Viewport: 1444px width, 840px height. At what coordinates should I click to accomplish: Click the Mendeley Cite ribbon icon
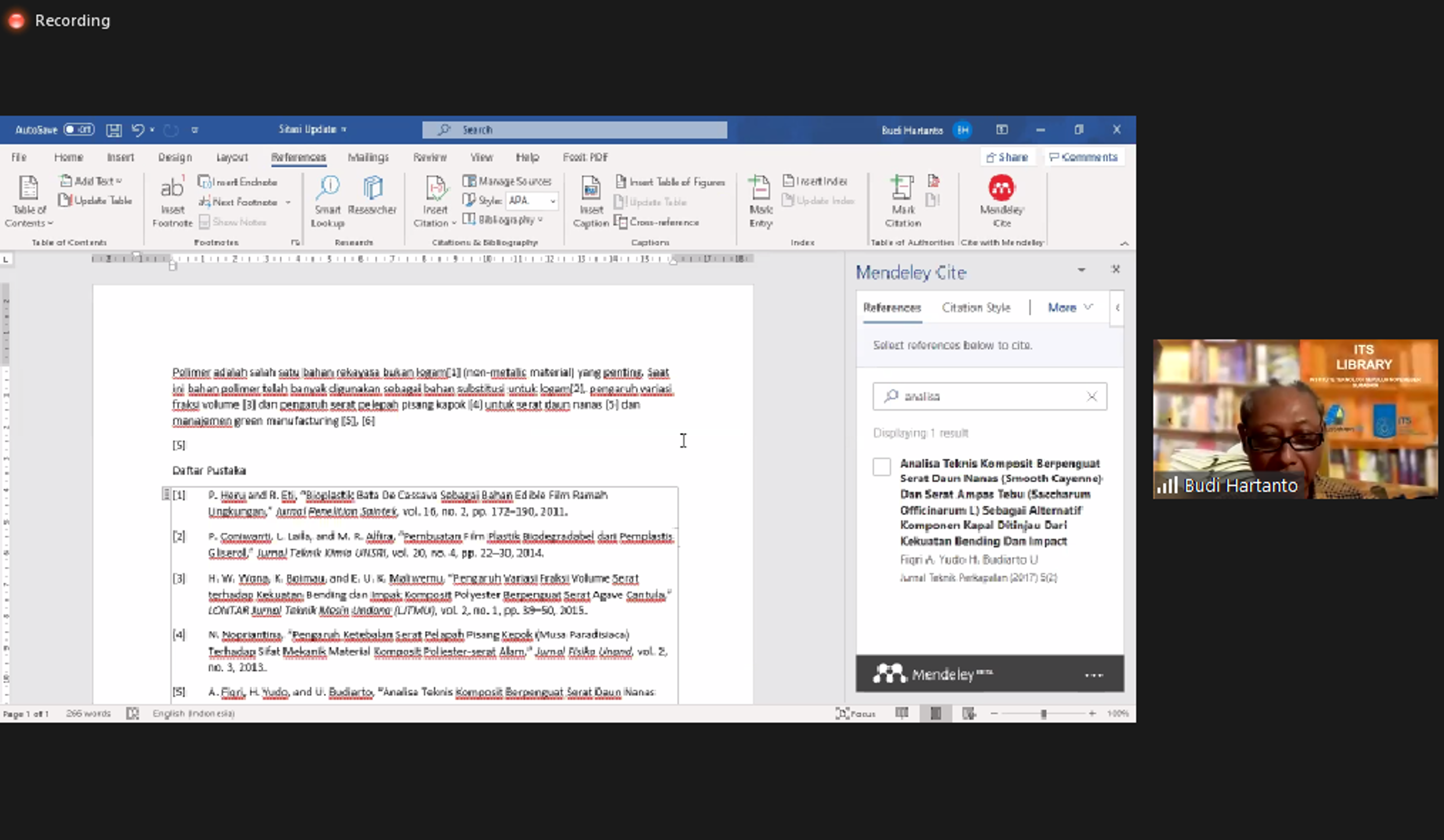click(1001, 189)
